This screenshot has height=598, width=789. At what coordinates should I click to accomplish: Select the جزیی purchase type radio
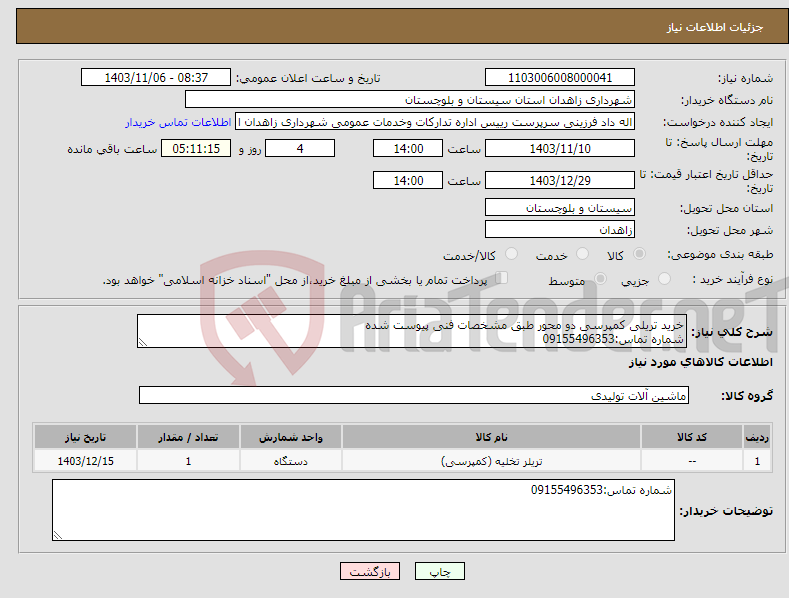[664, 278]
